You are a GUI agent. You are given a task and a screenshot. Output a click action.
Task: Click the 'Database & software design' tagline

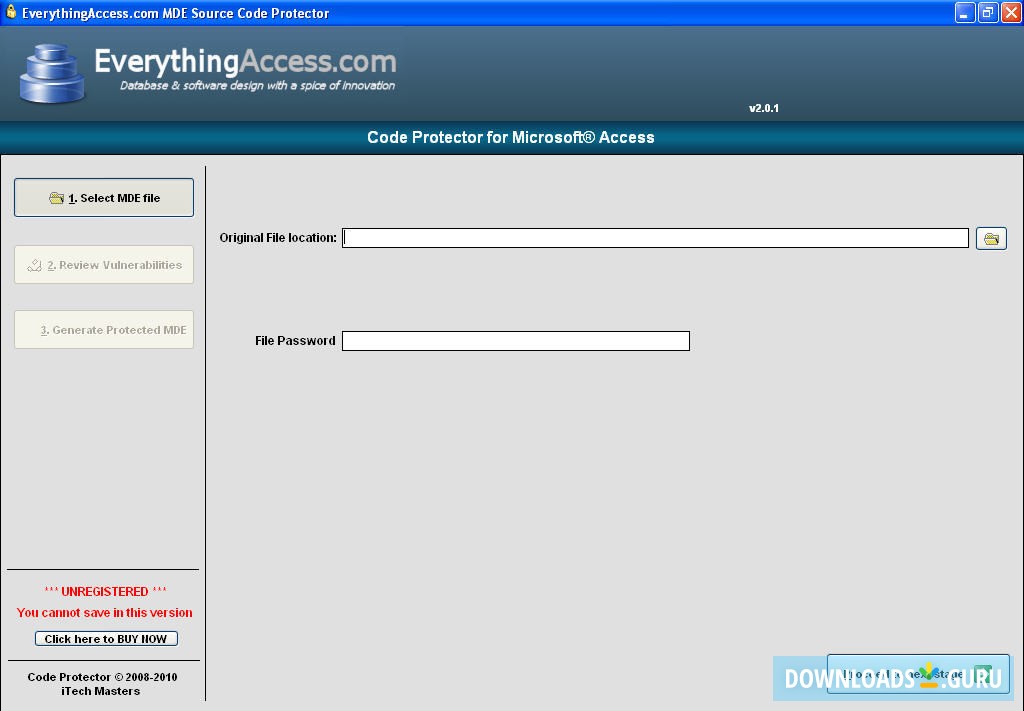click(x=257, y=86)
